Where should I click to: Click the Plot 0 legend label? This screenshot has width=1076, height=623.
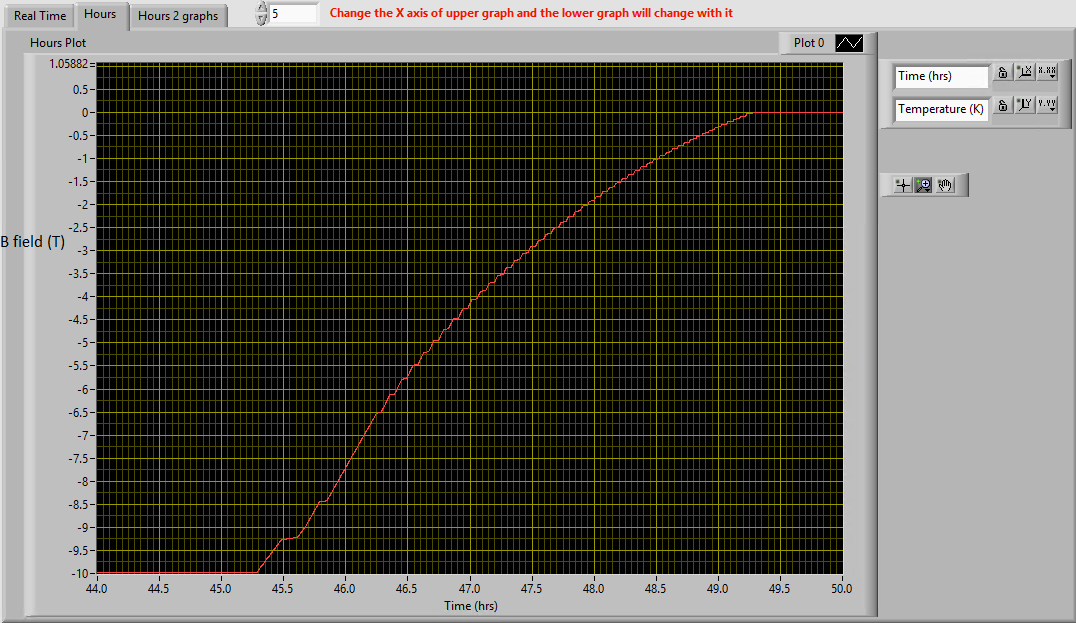[808, 43]
